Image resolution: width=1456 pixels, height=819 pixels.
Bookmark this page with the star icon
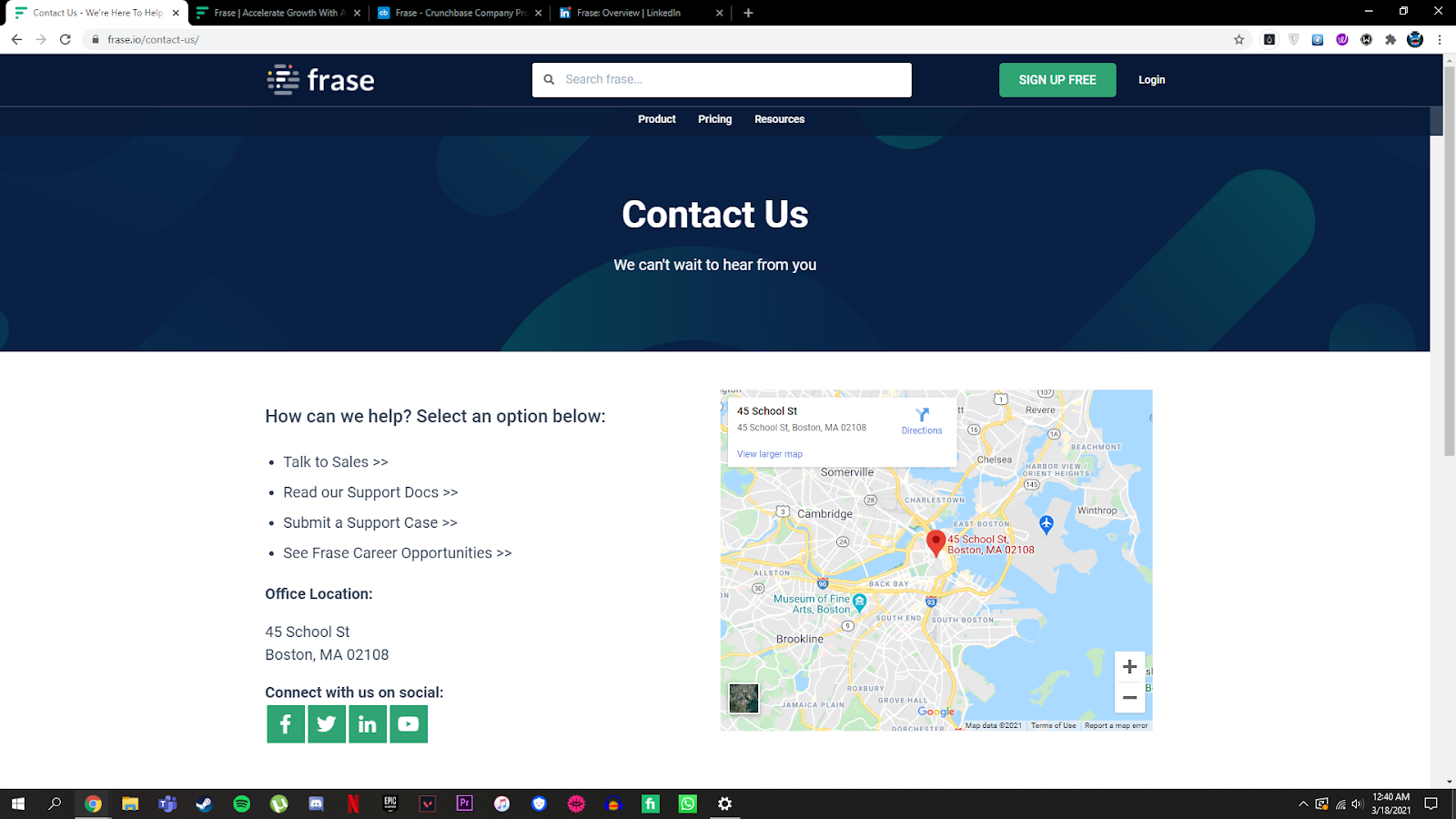1239,39
